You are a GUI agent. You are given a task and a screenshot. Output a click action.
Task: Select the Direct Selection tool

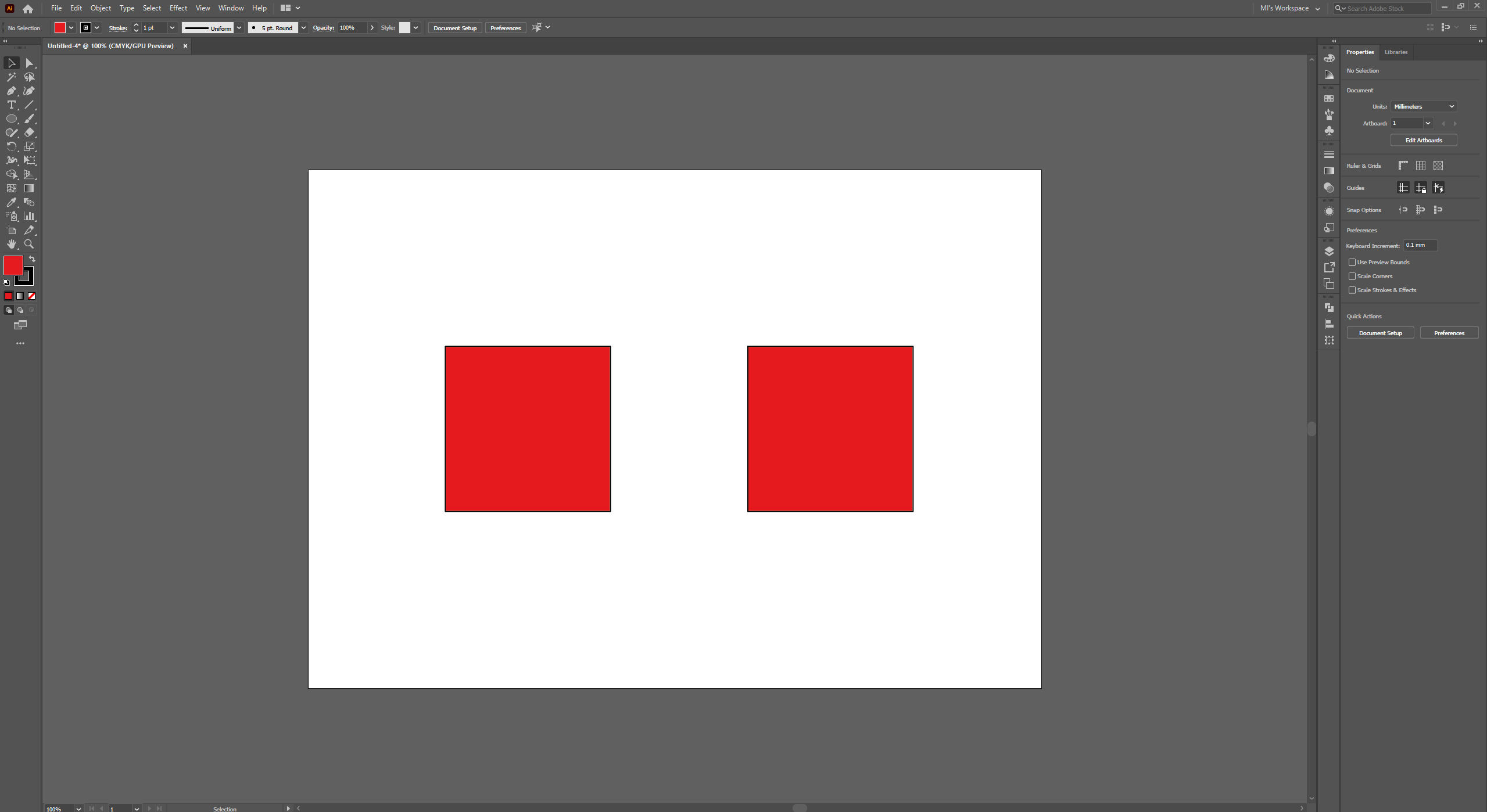tap(29, 63)
